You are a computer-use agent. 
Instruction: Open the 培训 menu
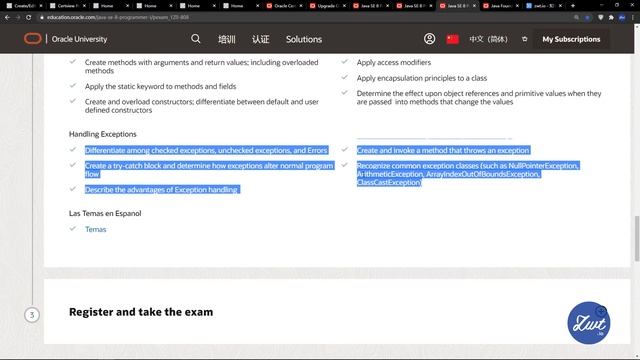point(227,39)
